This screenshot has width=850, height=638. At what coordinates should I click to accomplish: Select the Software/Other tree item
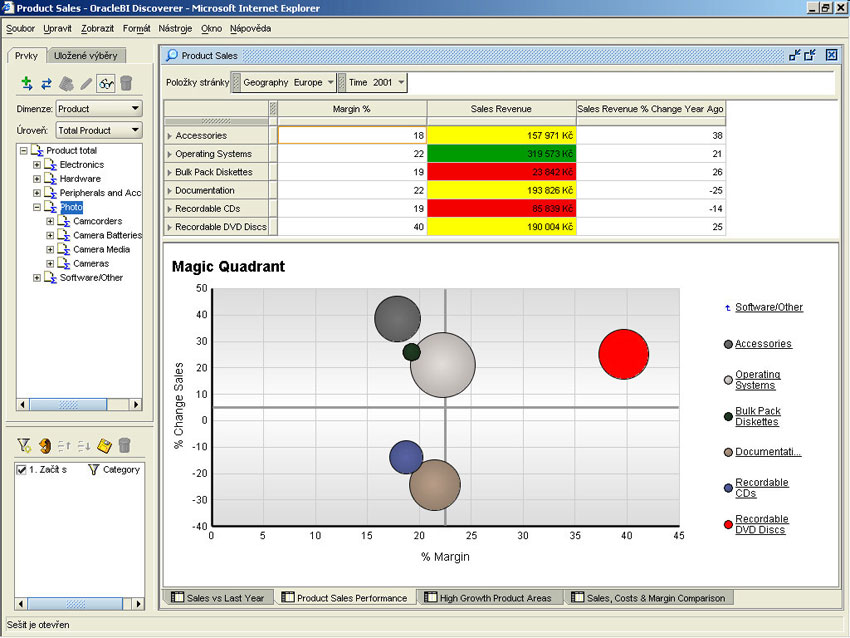coord(91,278)
